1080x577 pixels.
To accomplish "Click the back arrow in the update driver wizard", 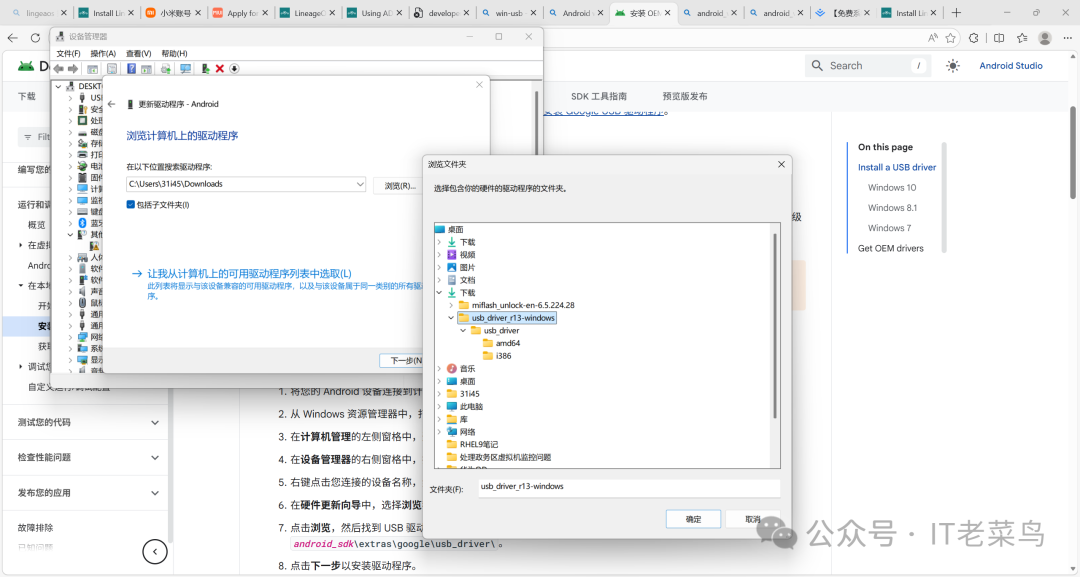I will click(x=112, y=104).
